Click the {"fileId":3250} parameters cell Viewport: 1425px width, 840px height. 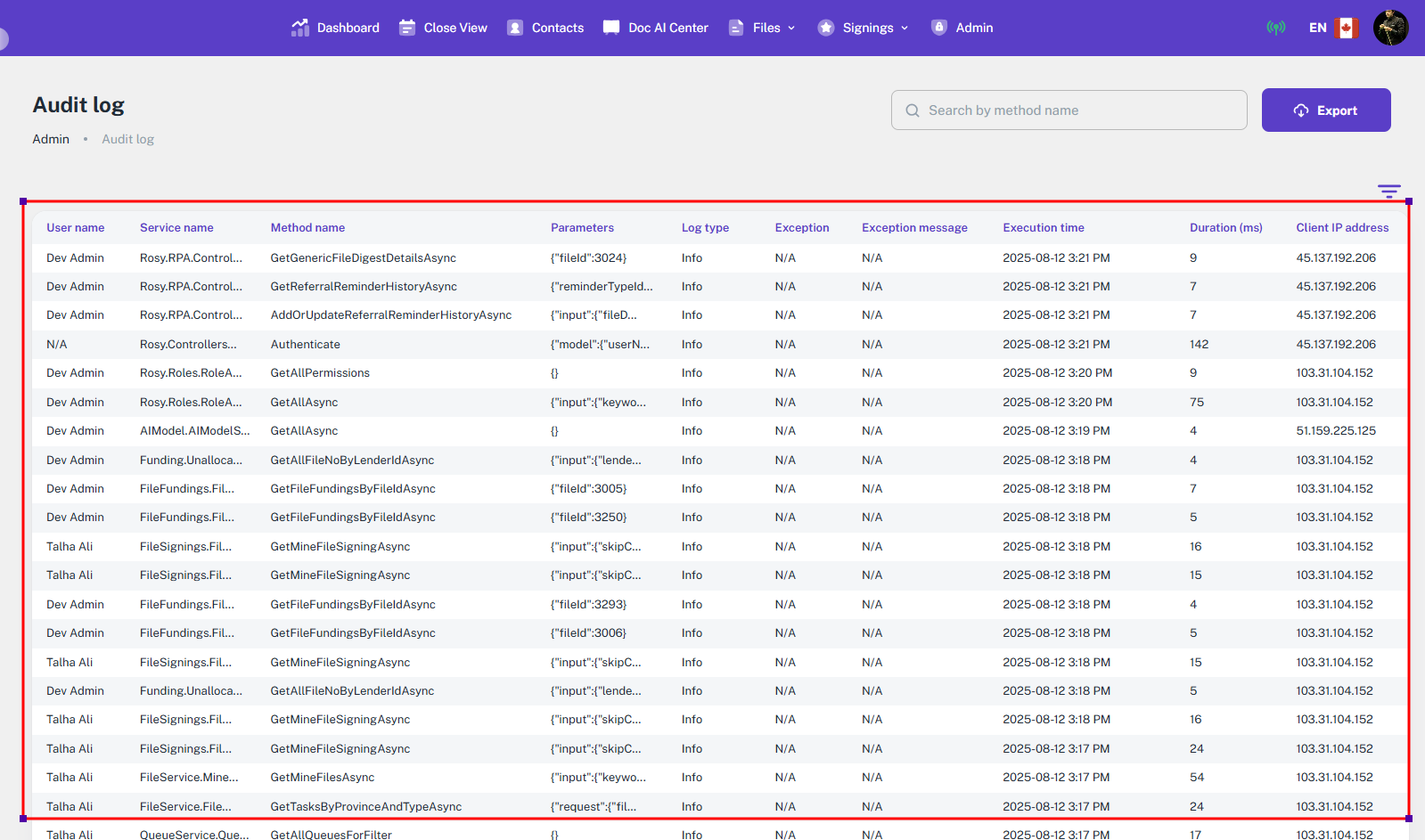click(588, 518)
